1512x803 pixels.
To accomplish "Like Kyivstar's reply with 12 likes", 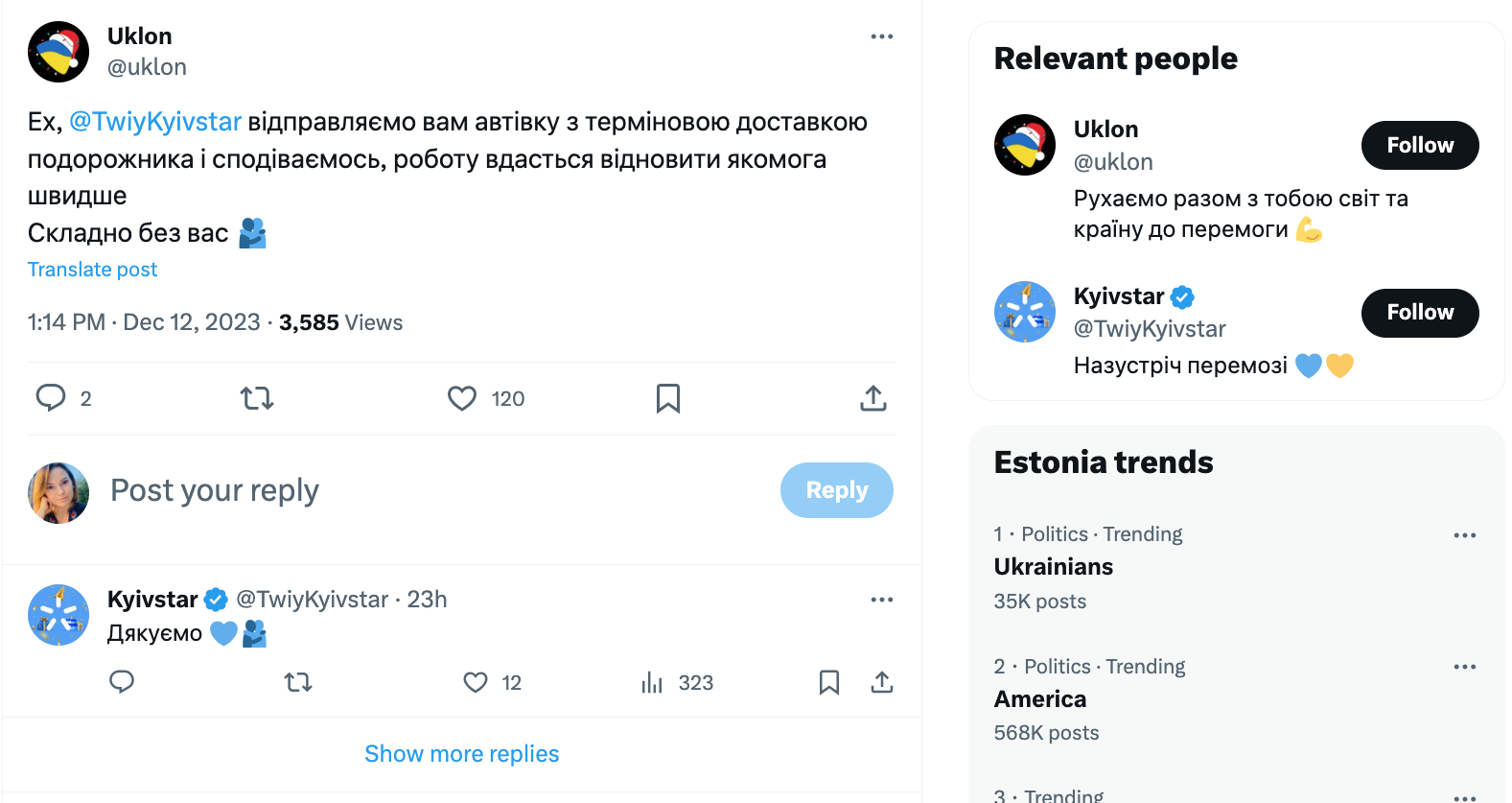I will pyautogui.click(x=476, y=682).
